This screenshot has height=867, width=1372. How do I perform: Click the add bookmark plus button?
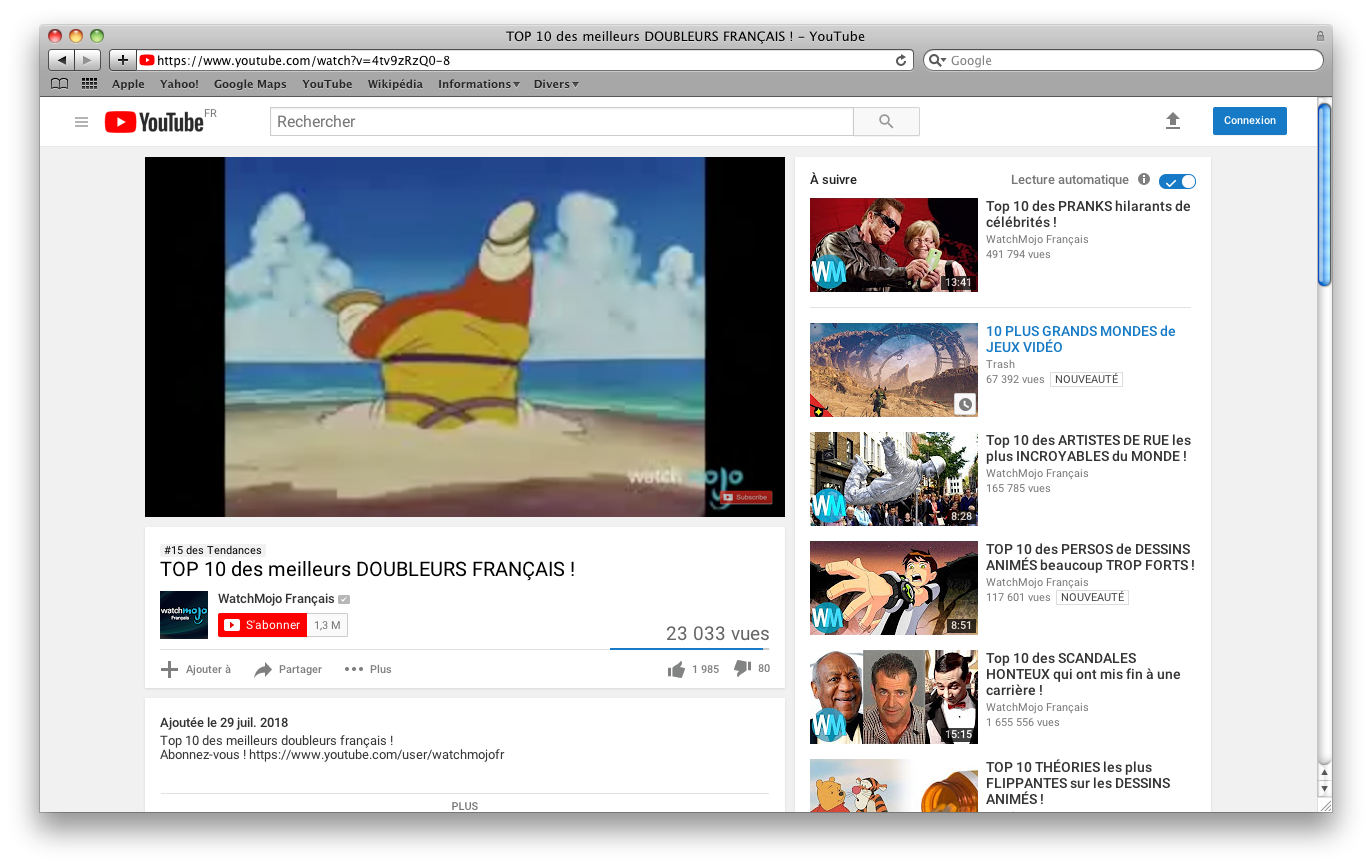pos(123,60)
